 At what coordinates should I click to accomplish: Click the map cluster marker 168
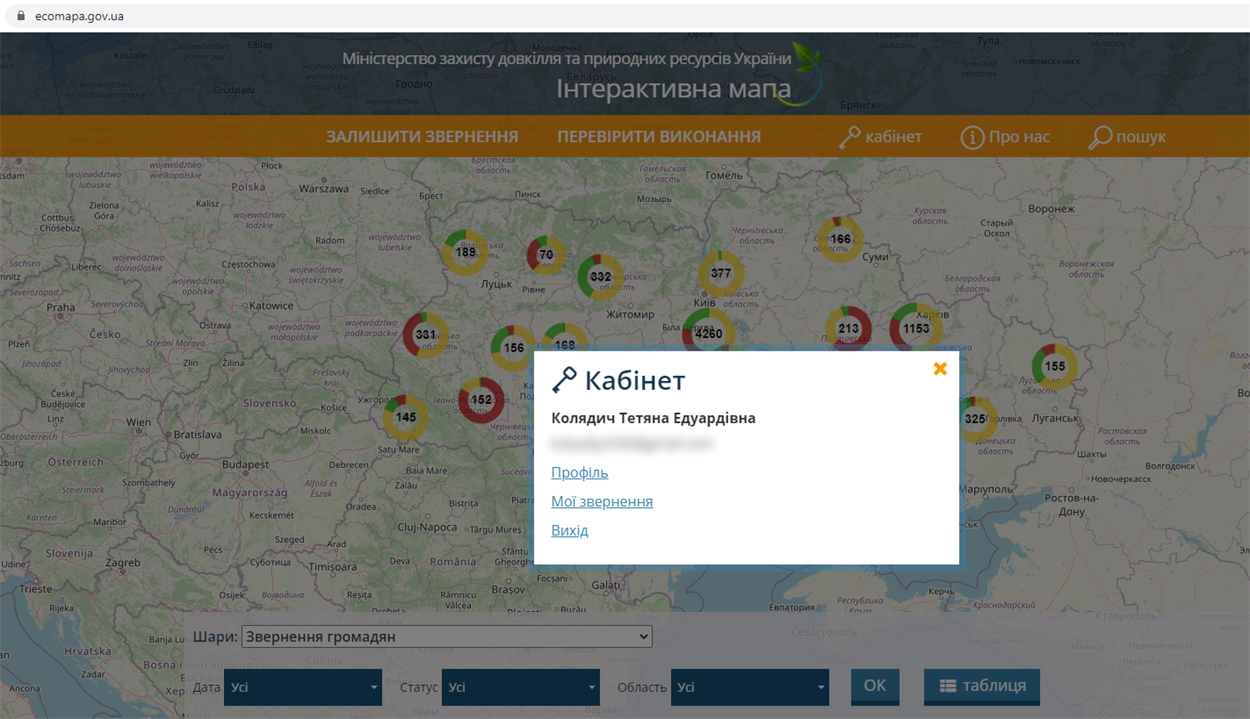click(x=565, y=338)
